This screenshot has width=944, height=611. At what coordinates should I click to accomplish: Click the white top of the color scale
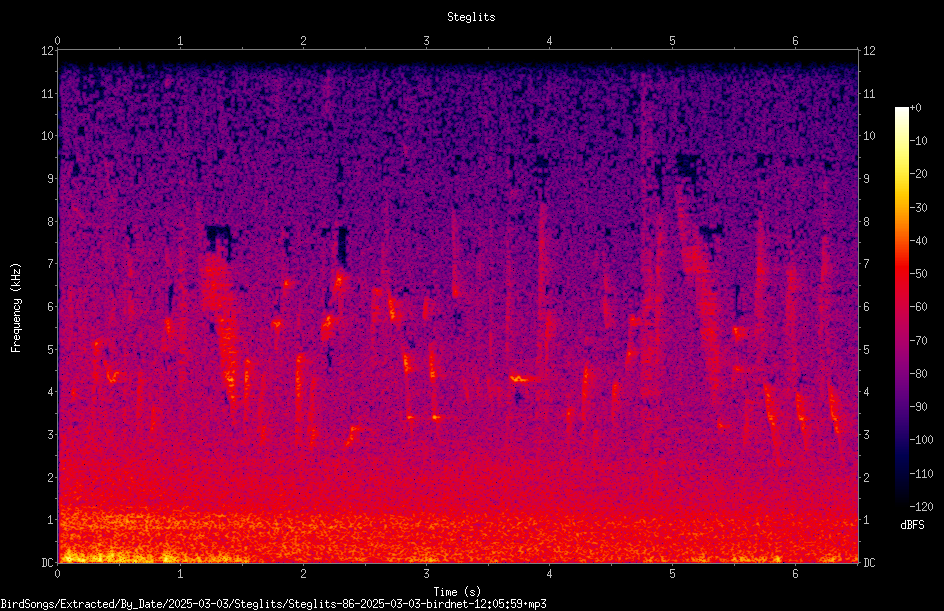click(x=901, y=111)
